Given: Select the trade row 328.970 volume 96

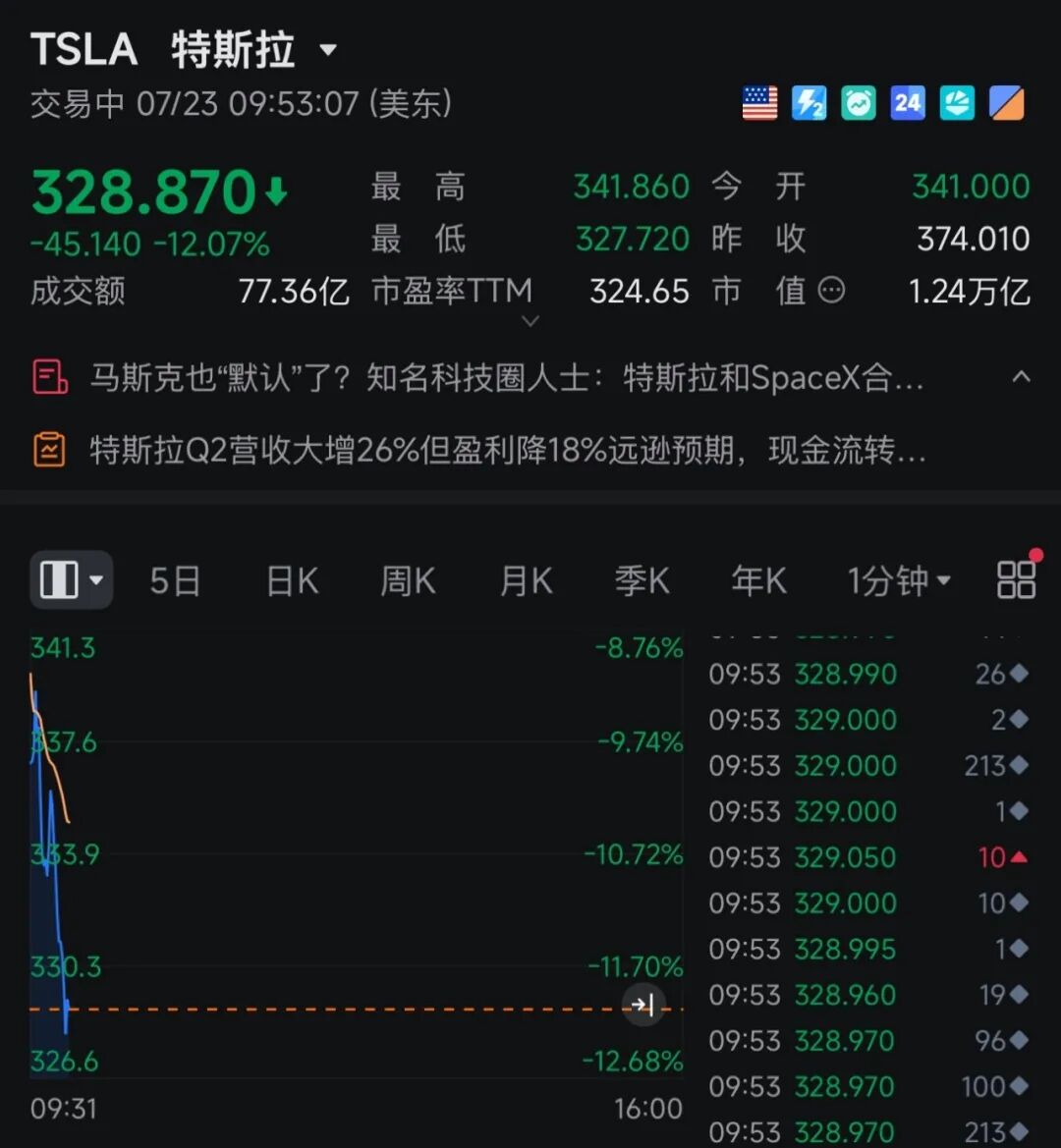Looking at the screenshot, I should pyautogui.click(x=868, y=1040).
